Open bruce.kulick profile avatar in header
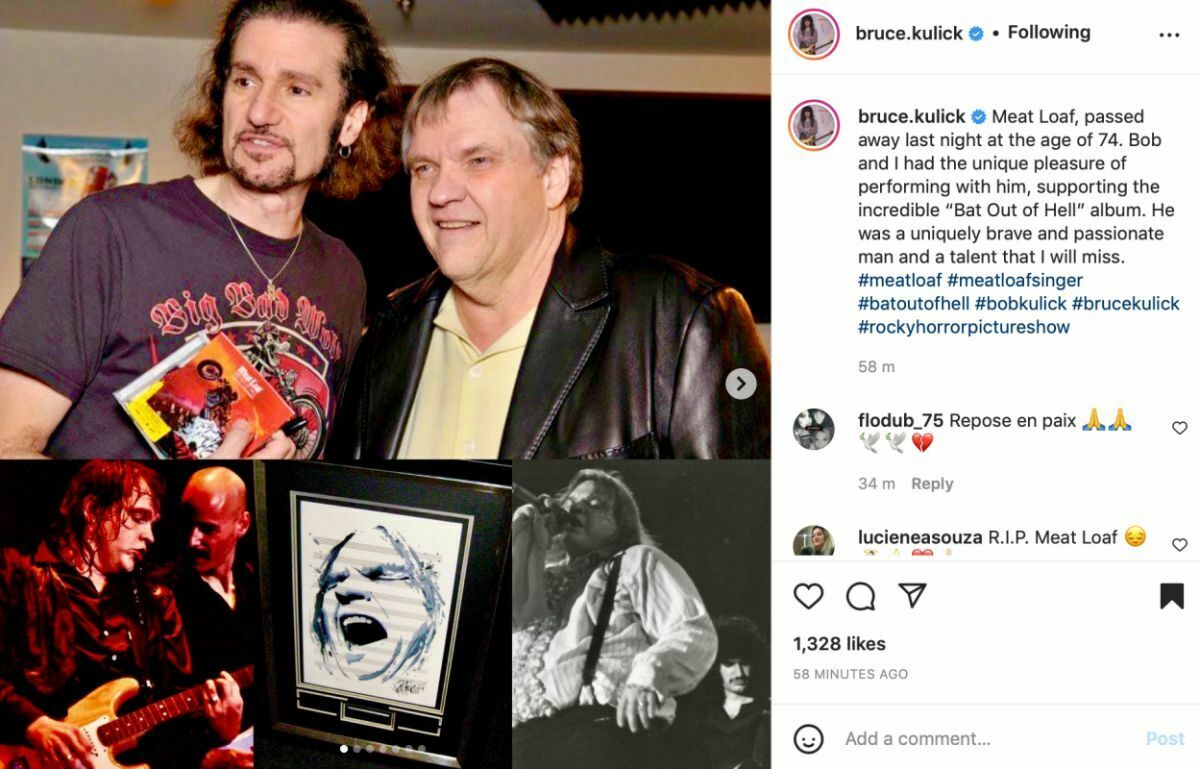1200x769 pixels. tap(813, 34)
